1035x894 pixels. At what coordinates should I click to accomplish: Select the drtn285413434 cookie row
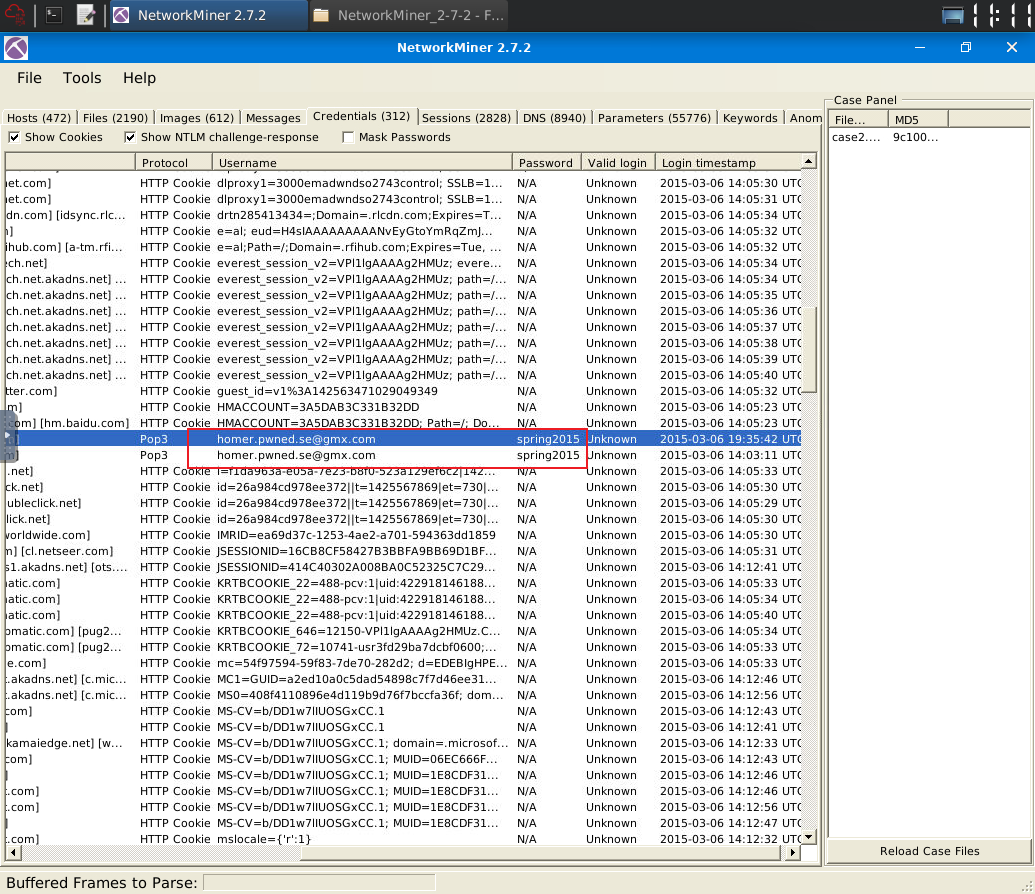tap(403, 215)
